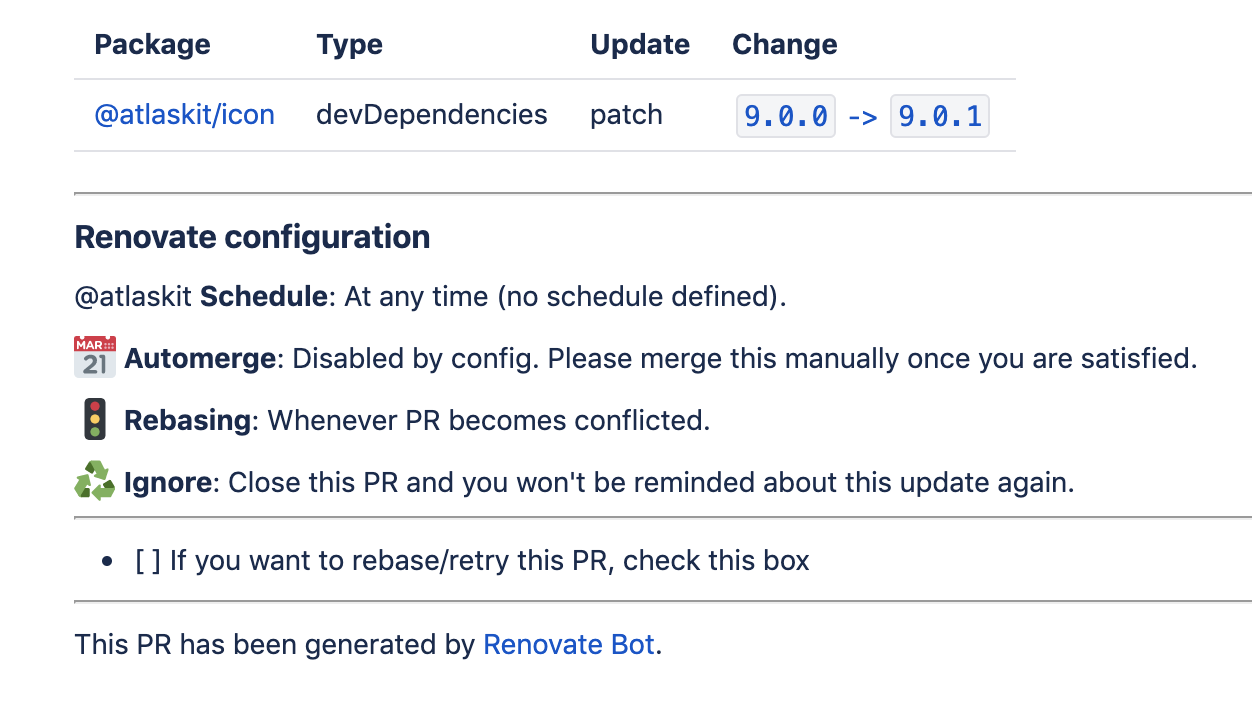Click the Change column header
1252x708 pixels.
coord(785,45)
